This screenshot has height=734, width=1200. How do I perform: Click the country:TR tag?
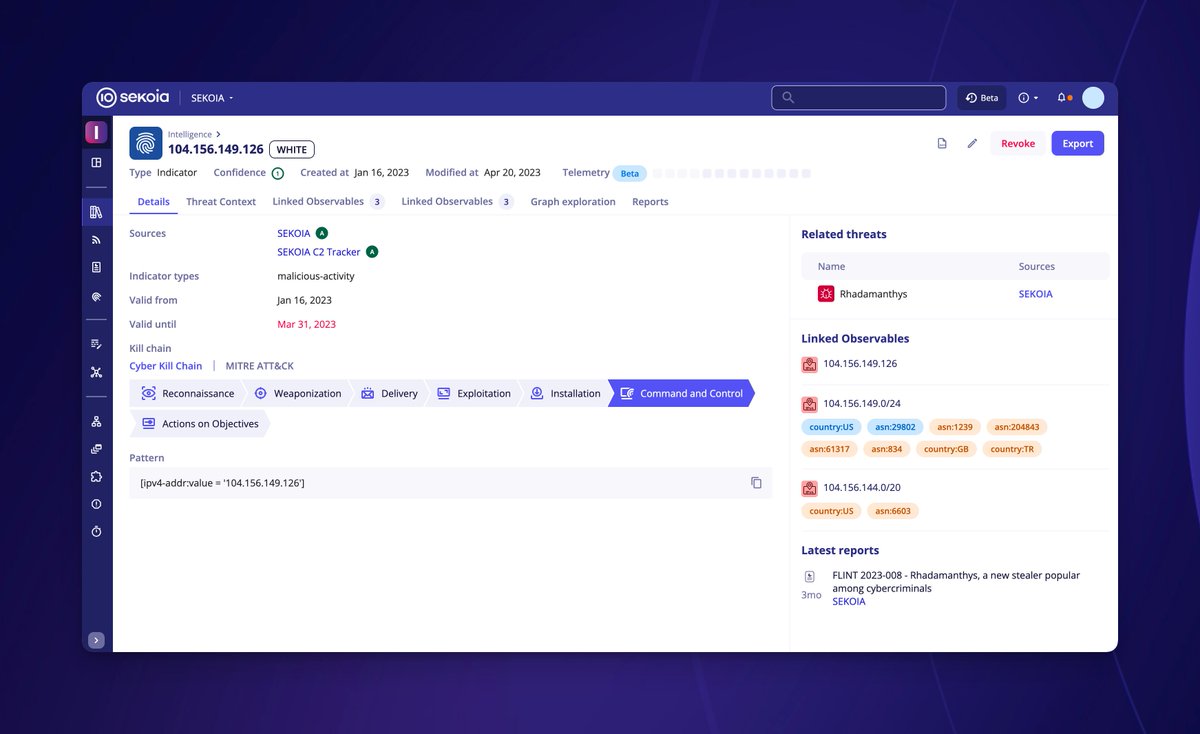(x=1012, y=450)
